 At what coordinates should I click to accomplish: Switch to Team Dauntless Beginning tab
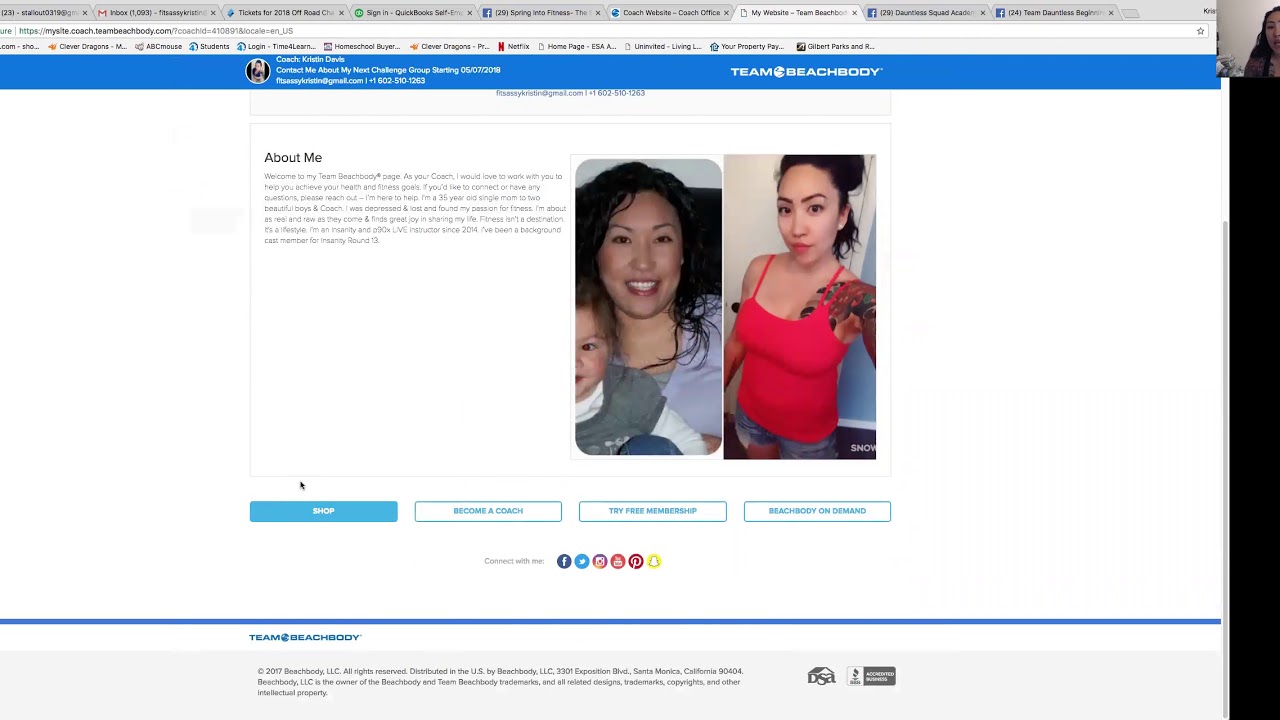[x=1053, y=13]
